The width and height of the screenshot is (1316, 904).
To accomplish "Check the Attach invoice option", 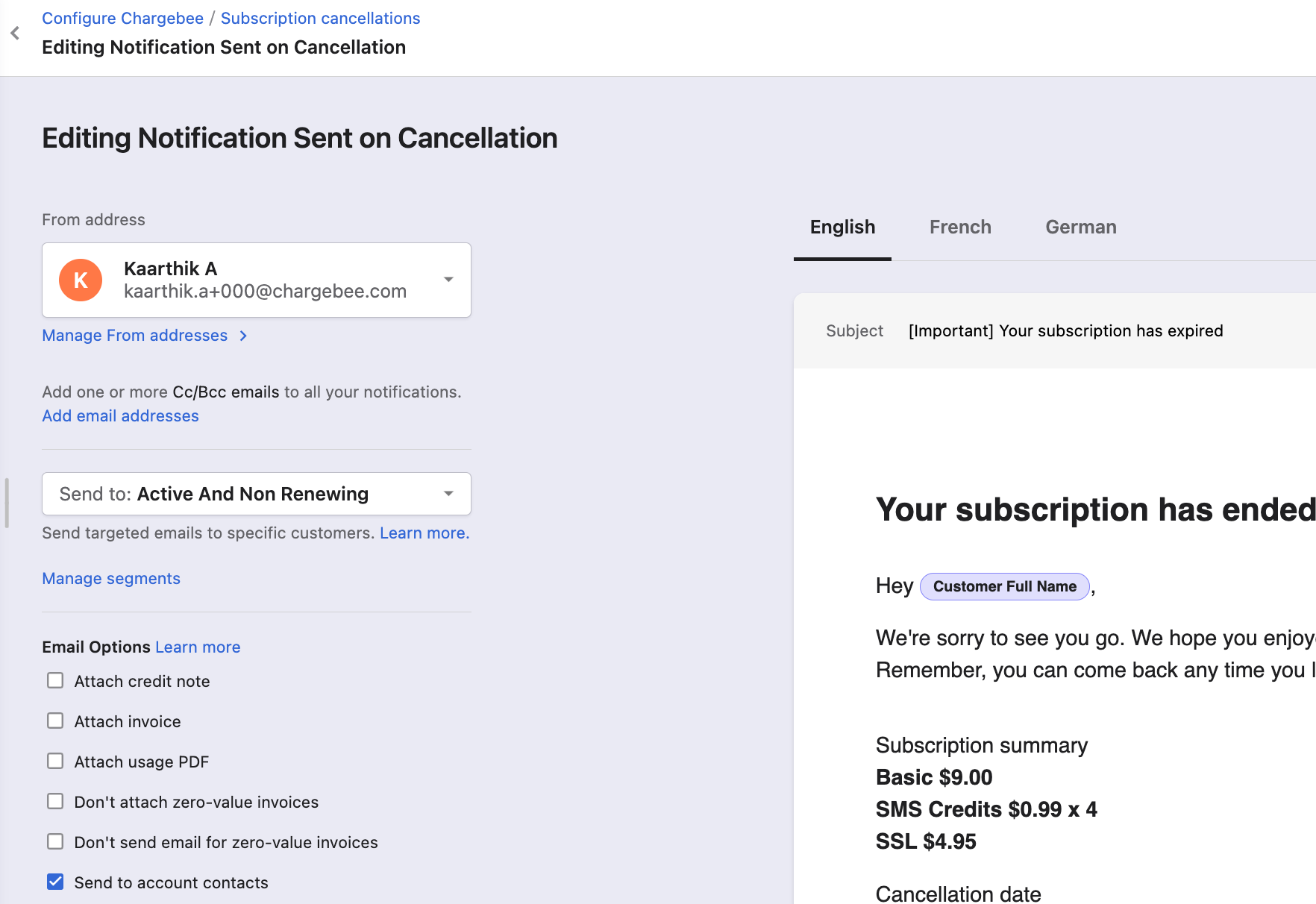I will tap(55, 721).
